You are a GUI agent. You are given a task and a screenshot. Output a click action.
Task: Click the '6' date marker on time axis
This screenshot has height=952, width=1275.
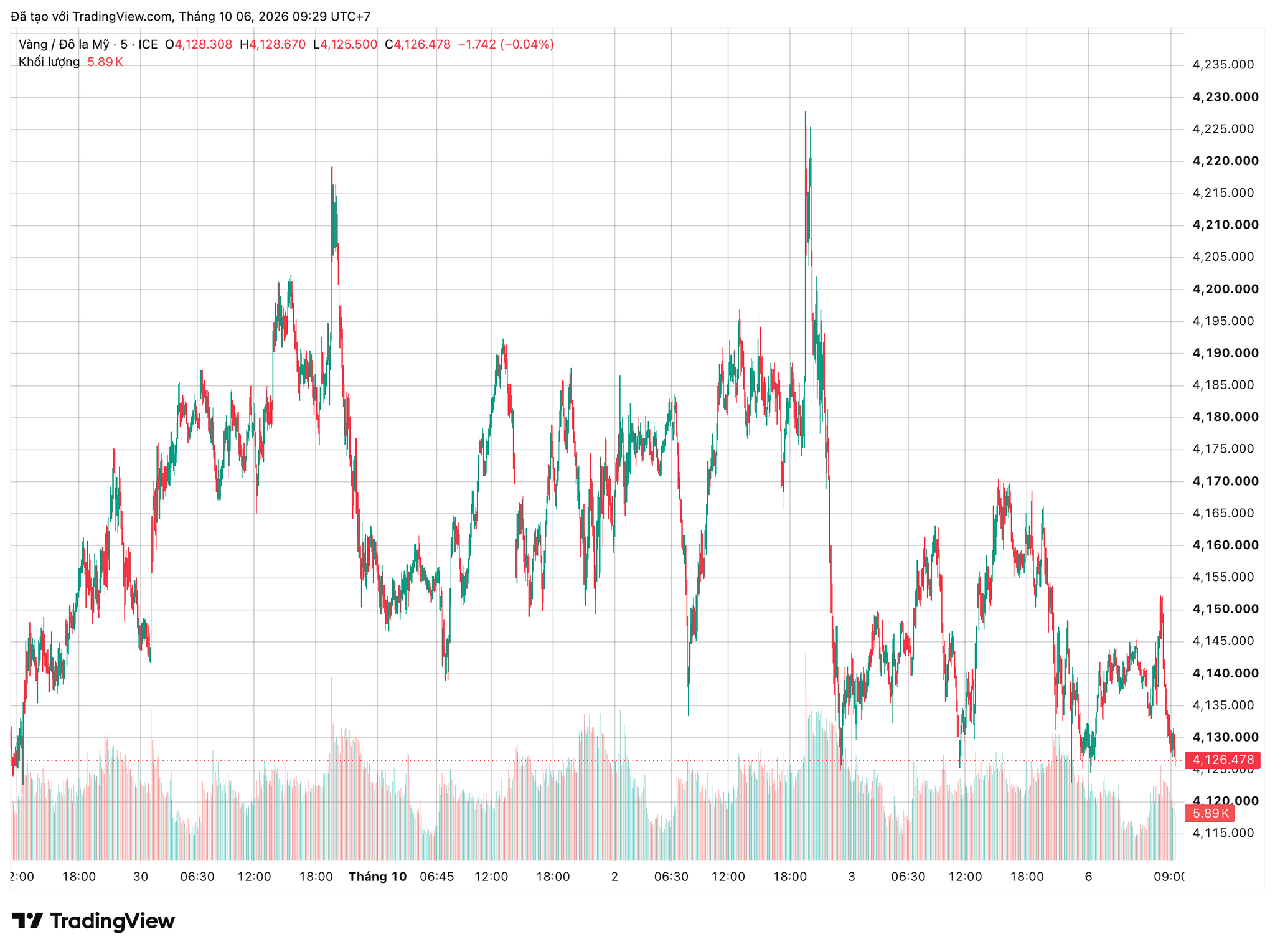1088,877
